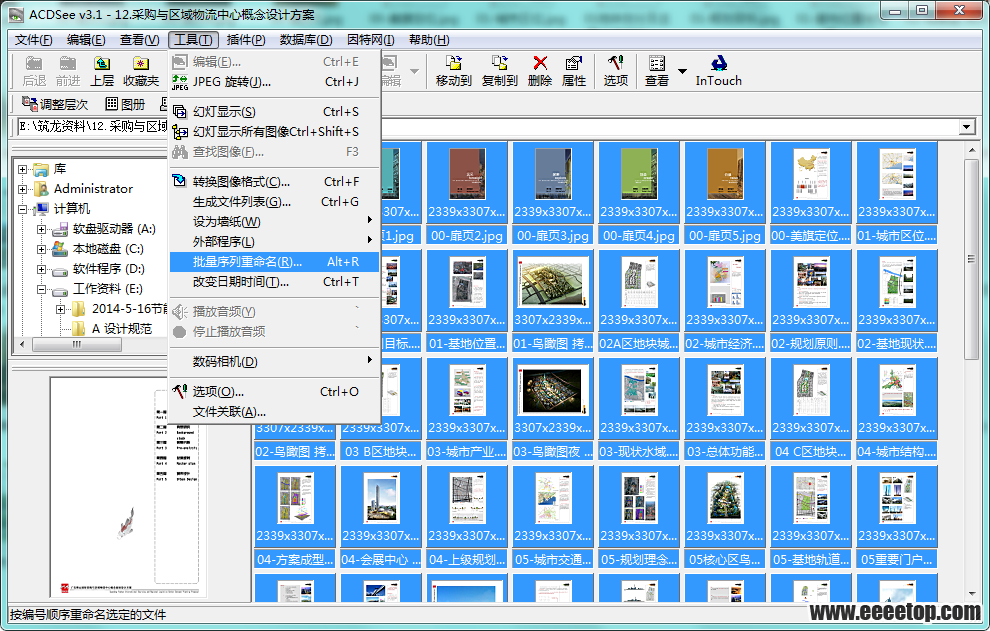Open the 因特网(I) menu
The width and height of the screenshot is (990, 631).
coord(371,40)
